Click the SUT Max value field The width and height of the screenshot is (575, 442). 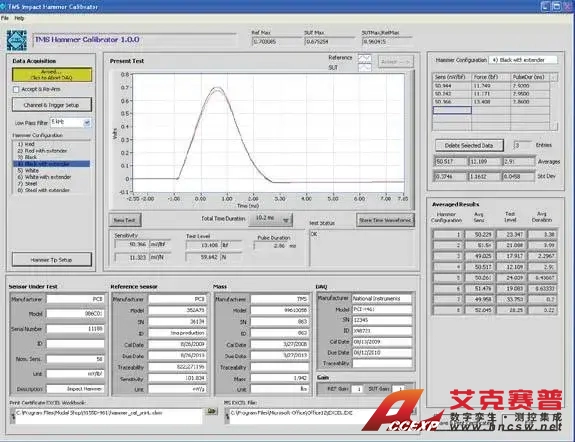[x=329, y=42]
